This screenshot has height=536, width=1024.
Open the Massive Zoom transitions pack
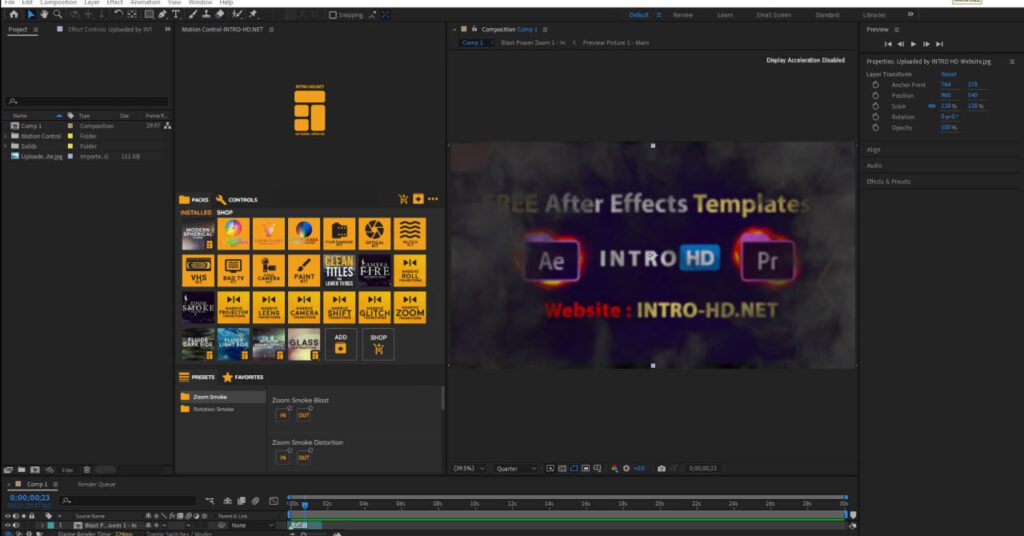pos(409,307)
